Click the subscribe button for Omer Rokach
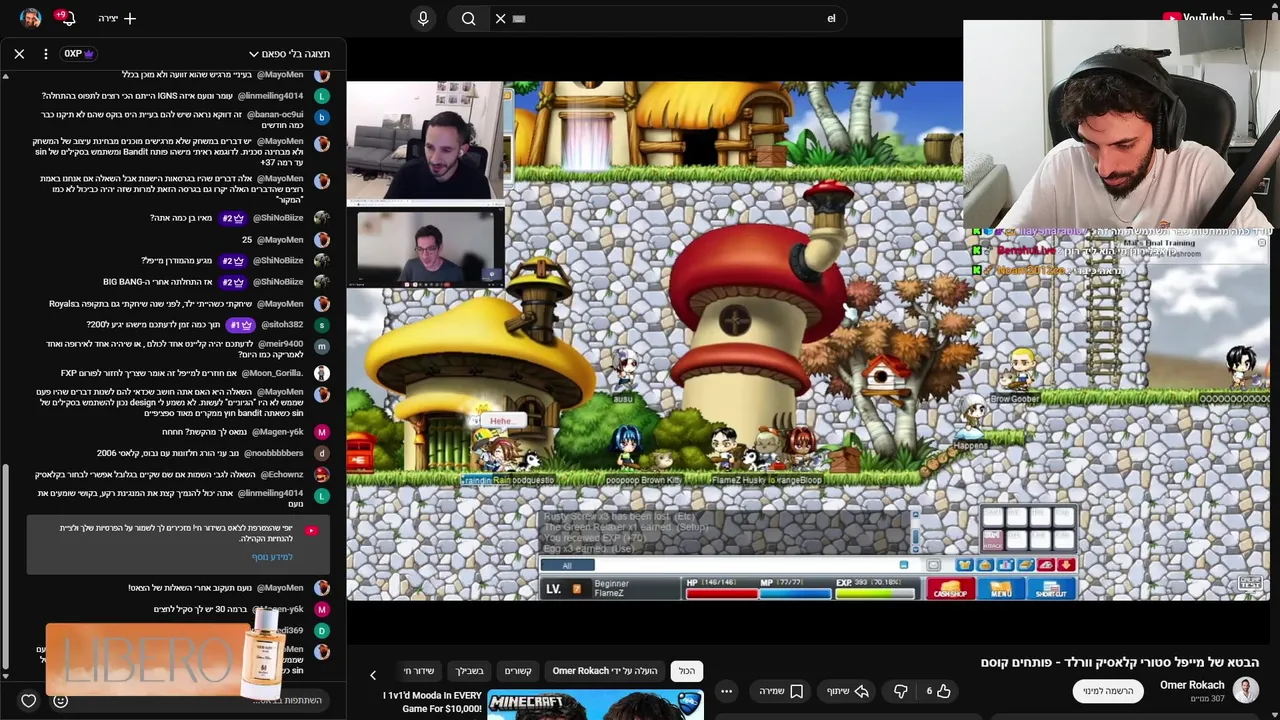 (1108, 691)
